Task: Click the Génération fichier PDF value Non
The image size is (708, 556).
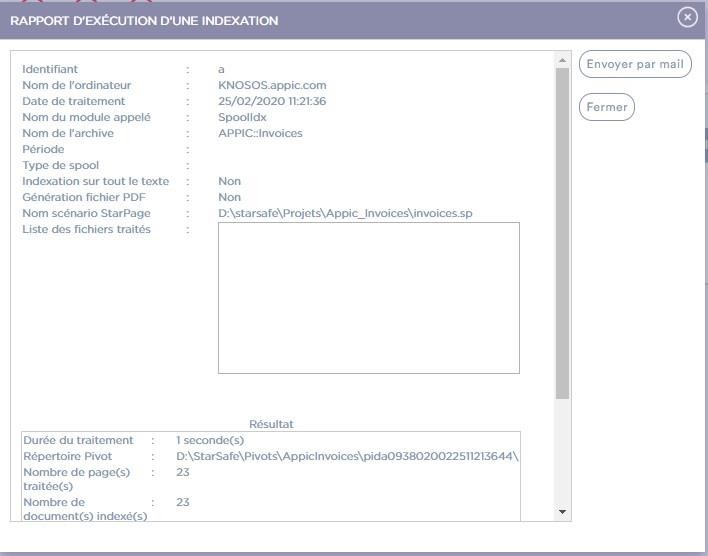Action: pyautogui.click(x=229, y=197)
